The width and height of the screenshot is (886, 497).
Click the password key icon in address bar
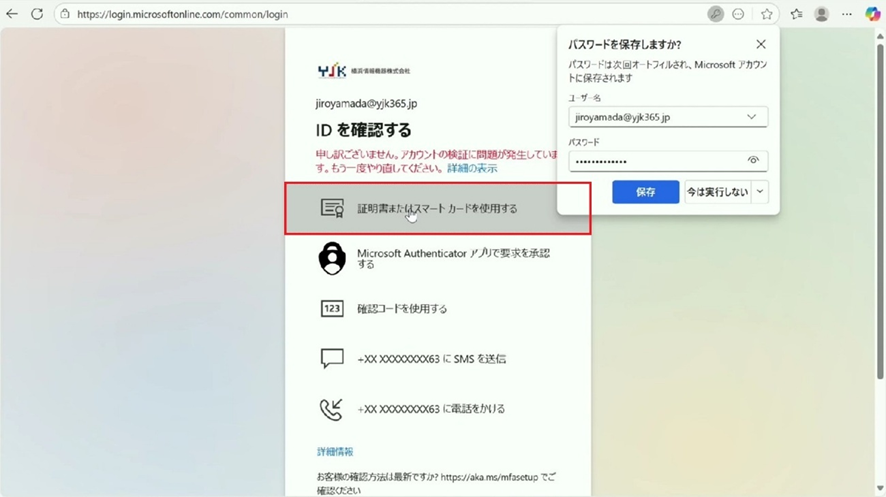pos(716,14)
